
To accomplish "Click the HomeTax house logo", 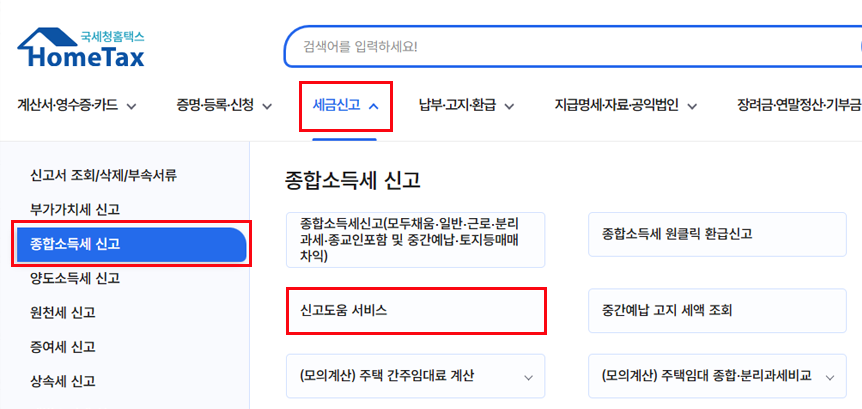I will [81, 48].
